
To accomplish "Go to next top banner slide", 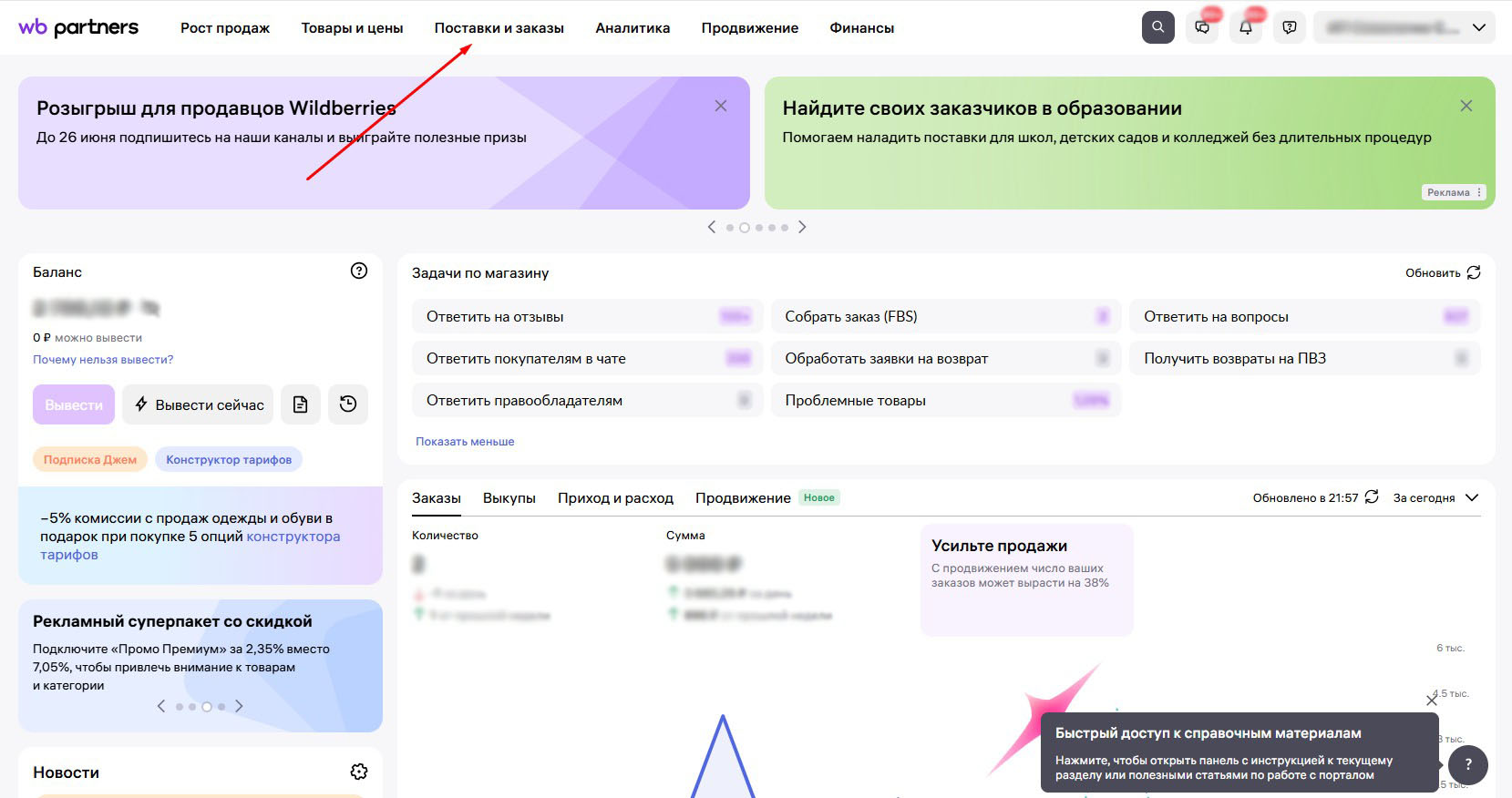I will pyautogui.click(x=802, y=227).
